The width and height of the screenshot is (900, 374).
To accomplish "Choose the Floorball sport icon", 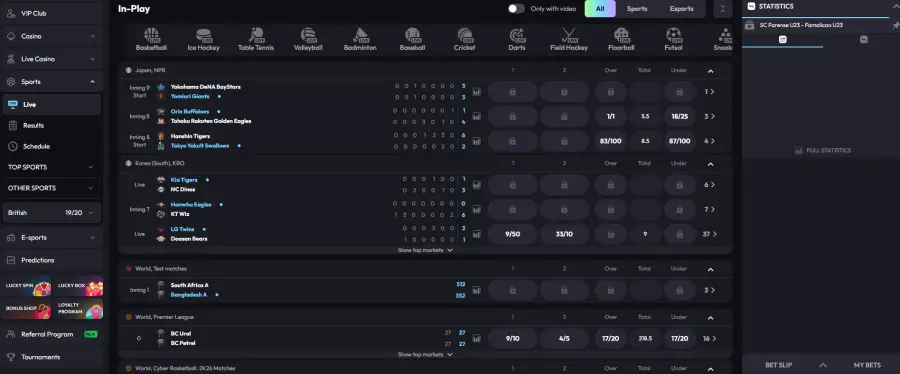I will click(621, 39).
